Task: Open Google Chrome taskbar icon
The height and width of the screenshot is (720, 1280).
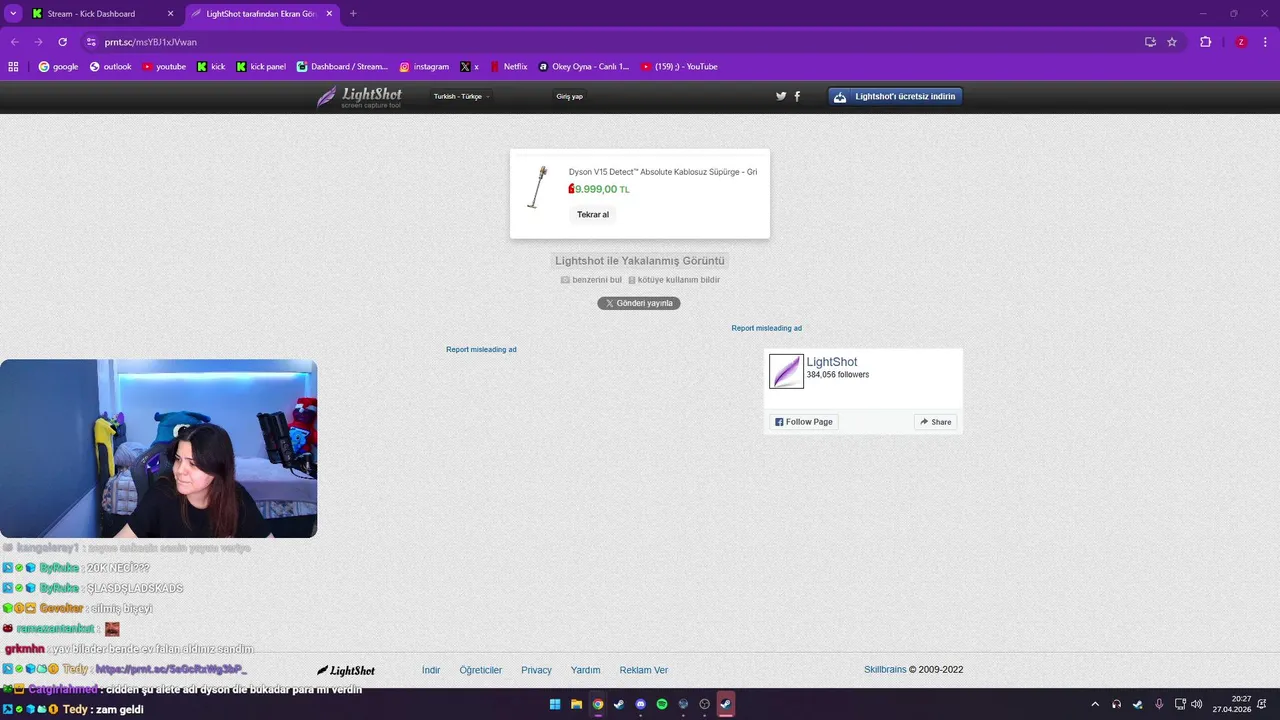Action: [598, 704]
